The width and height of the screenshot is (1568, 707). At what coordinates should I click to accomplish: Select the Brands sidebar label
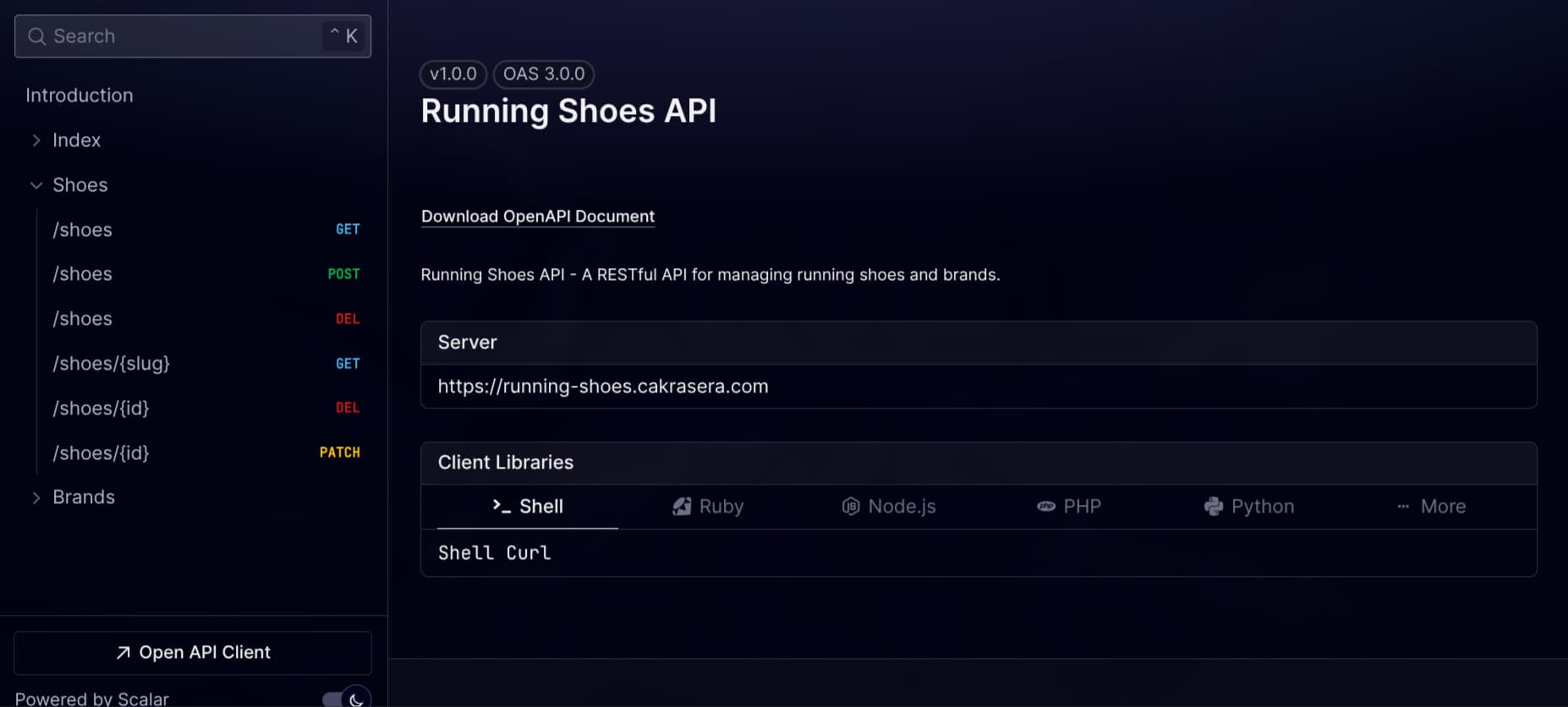point(84,497)
